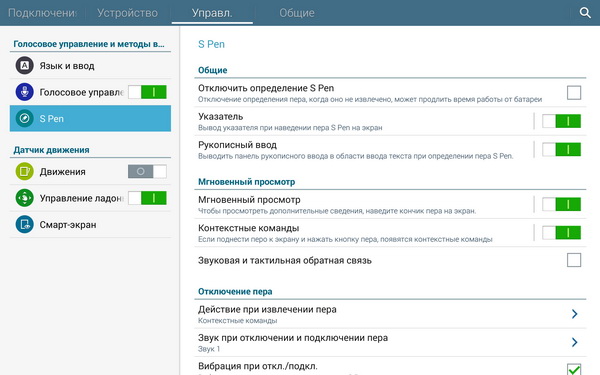
Task: Open search with the magnifier icon
Action: tap(585, 13)
